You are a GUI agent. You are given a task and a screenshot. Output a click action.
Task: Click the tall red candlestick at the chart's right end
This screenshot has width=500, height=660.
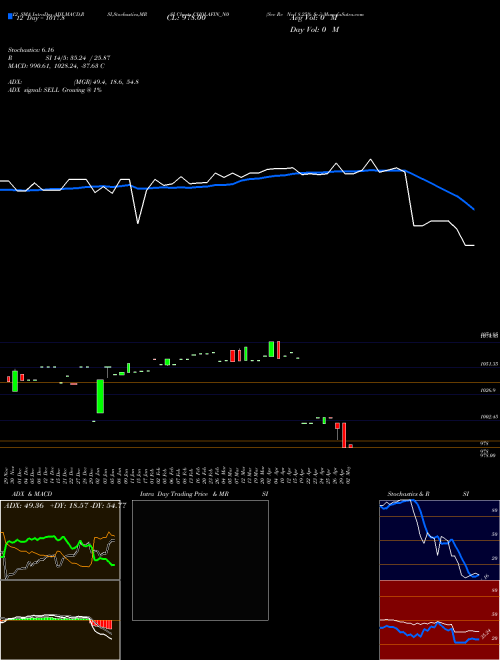click(344, 435)
